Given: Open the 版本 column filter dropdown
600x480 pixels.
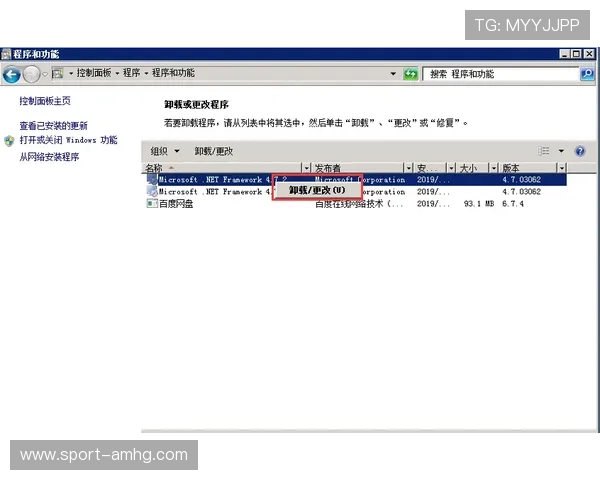Looking at the screenshot, I should [x=562, y=168].
